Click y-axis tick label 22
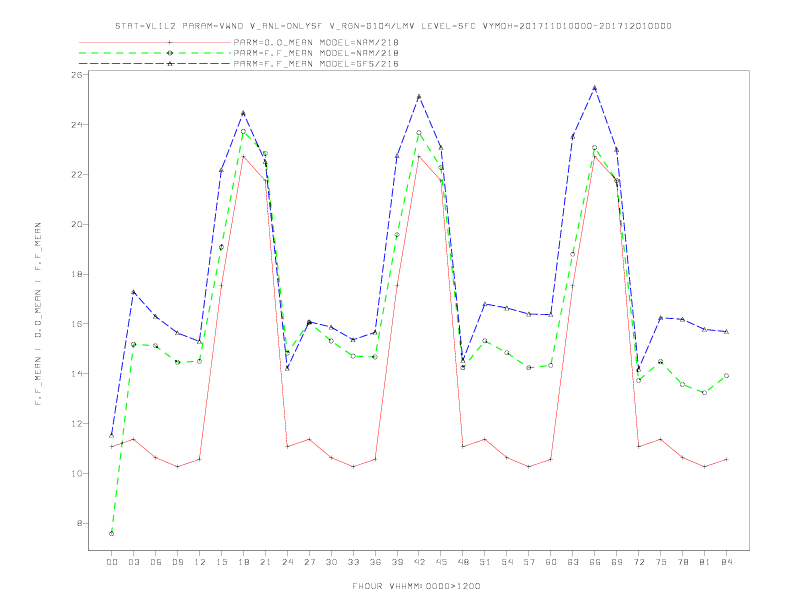 [77, 174]
